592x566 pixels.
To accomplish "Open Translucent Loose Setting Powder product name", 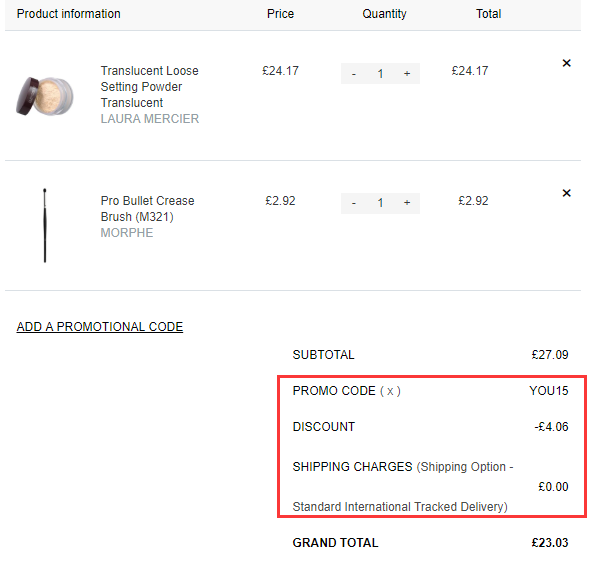I will click(150, 87).
